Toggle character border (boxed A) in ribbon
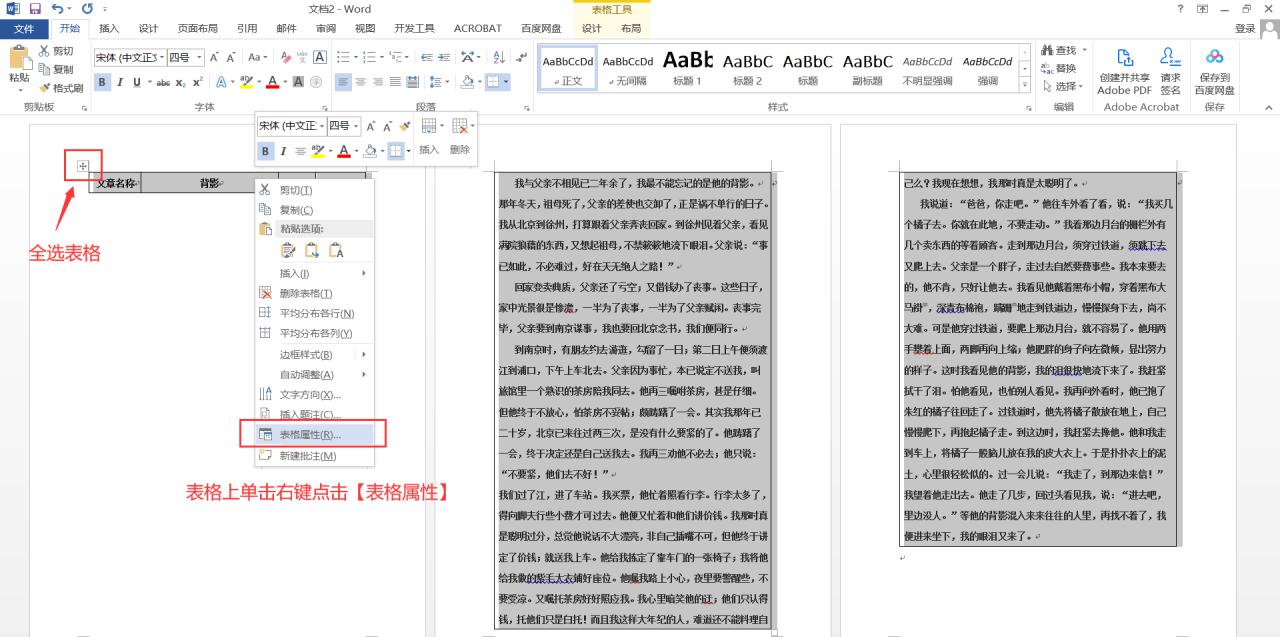 pyautogui.click(x=320, y=57)
